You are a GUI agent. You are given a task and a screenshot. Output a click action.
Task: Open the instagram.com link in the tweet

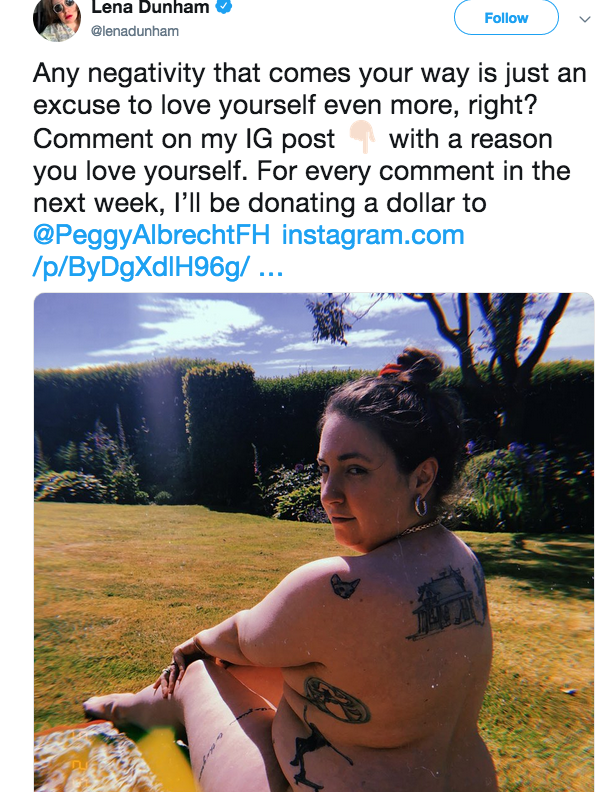pos(373,235)
